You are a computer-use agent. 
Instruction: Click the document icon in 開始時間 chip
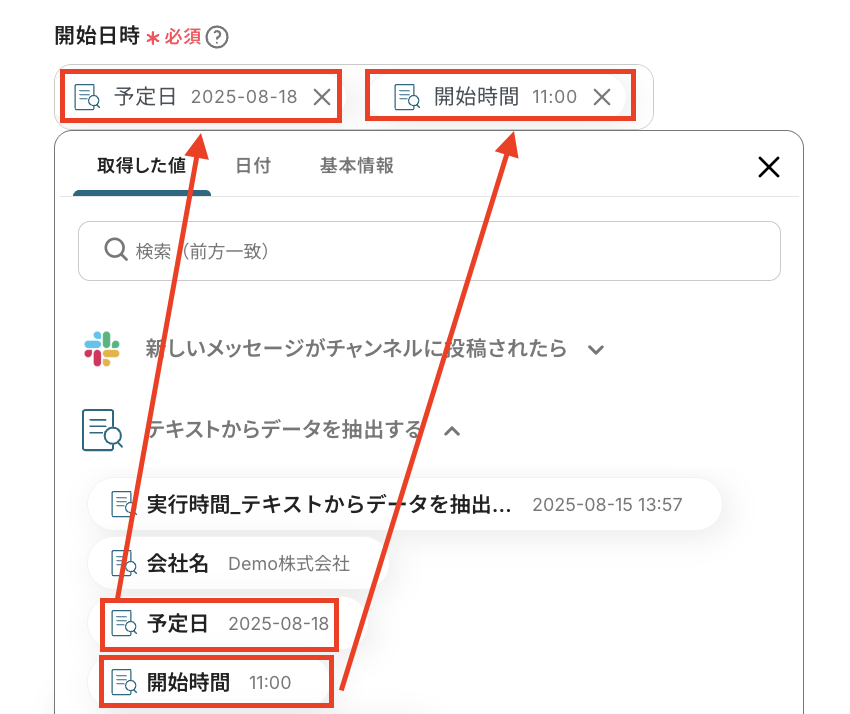pyautogui.click(x=407, y=97)
